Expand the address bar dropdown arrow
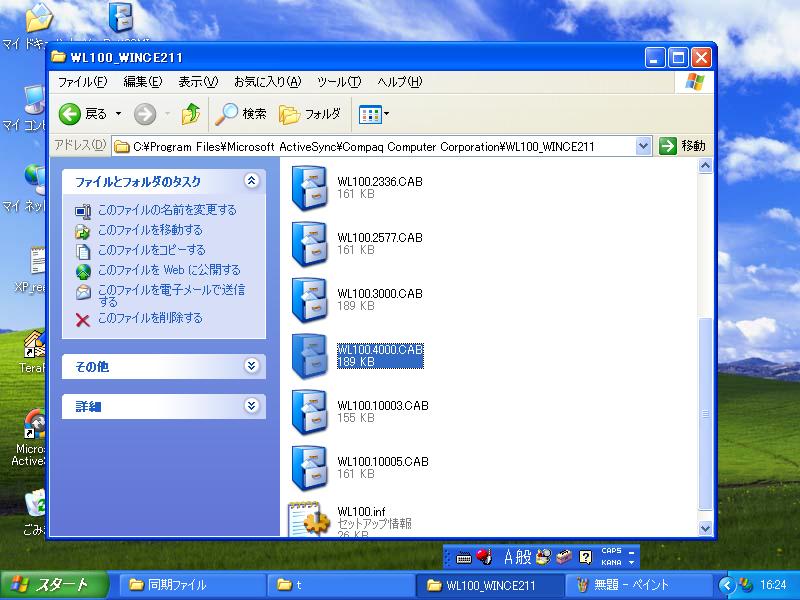The width and height of the screenshot is (800, 600). coord(643,146)
